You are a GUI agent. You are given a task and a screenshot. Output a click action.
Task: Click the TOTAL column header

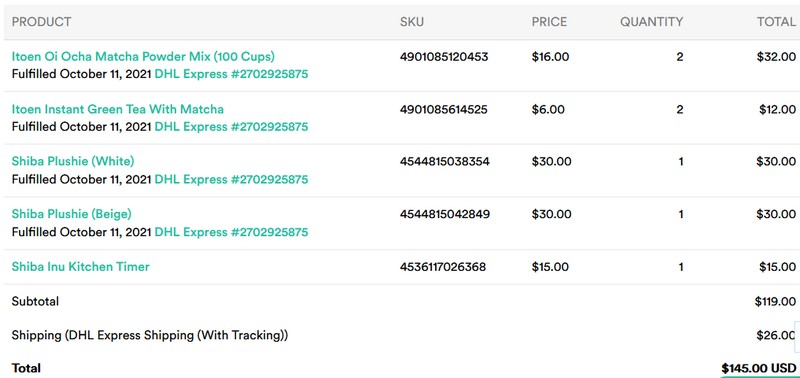[x=776, y=22]
